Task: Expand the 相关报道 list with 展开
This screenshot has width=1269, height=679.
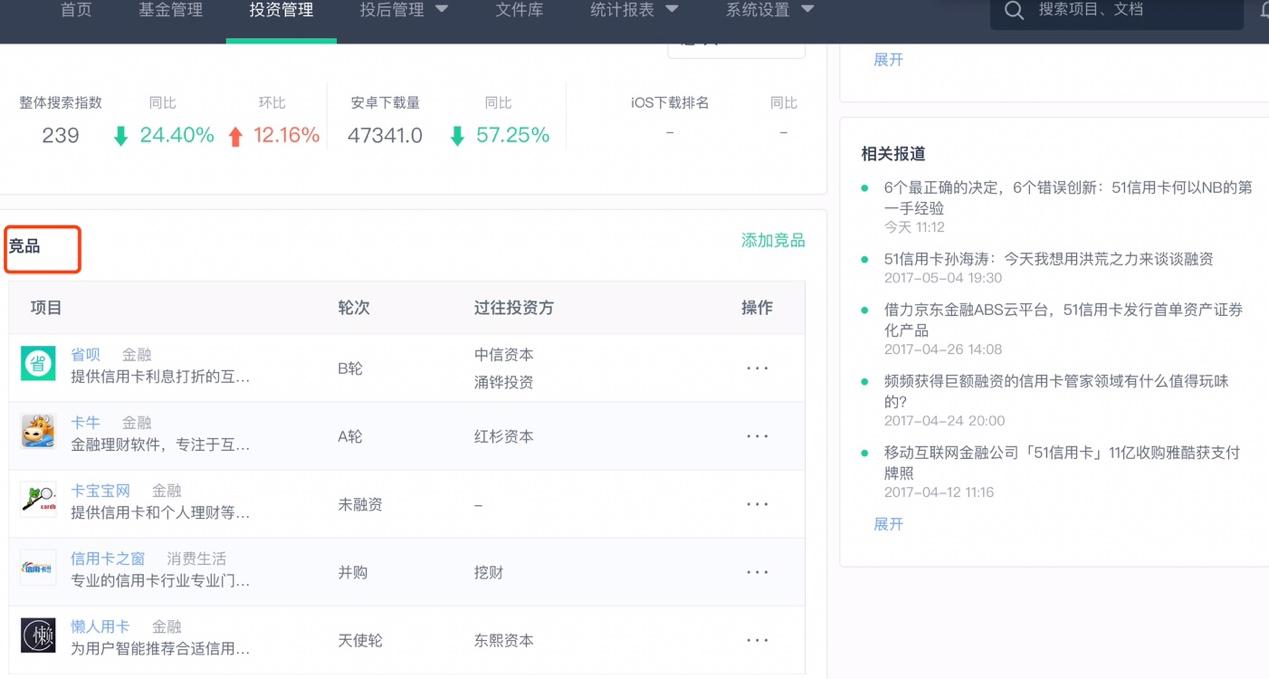Action: [888, 524]
